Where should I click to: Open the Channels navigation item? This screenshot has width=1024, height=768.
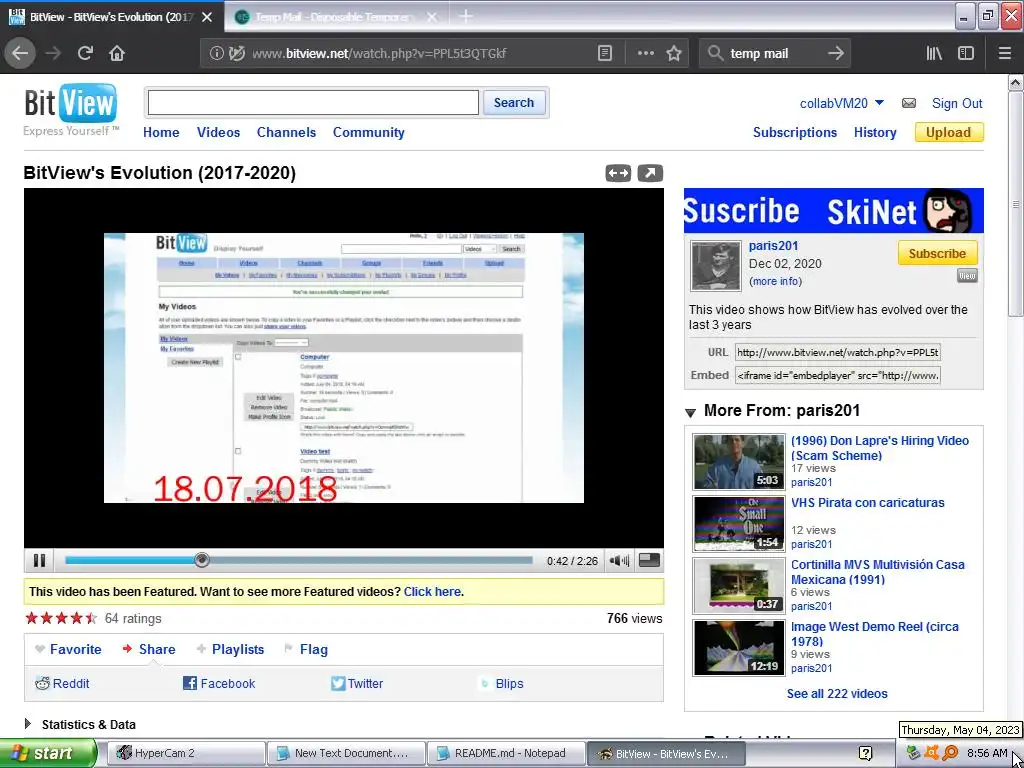pyautogui.click(x=286, y=133)
